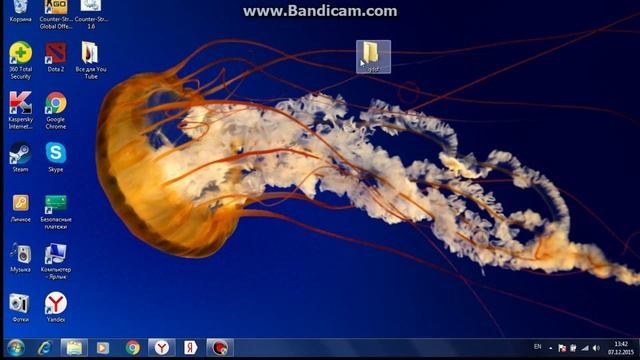Viewport: 640px width, 360px height.
Task: Open the EN language bar indicator
Action: coord(538,347)
